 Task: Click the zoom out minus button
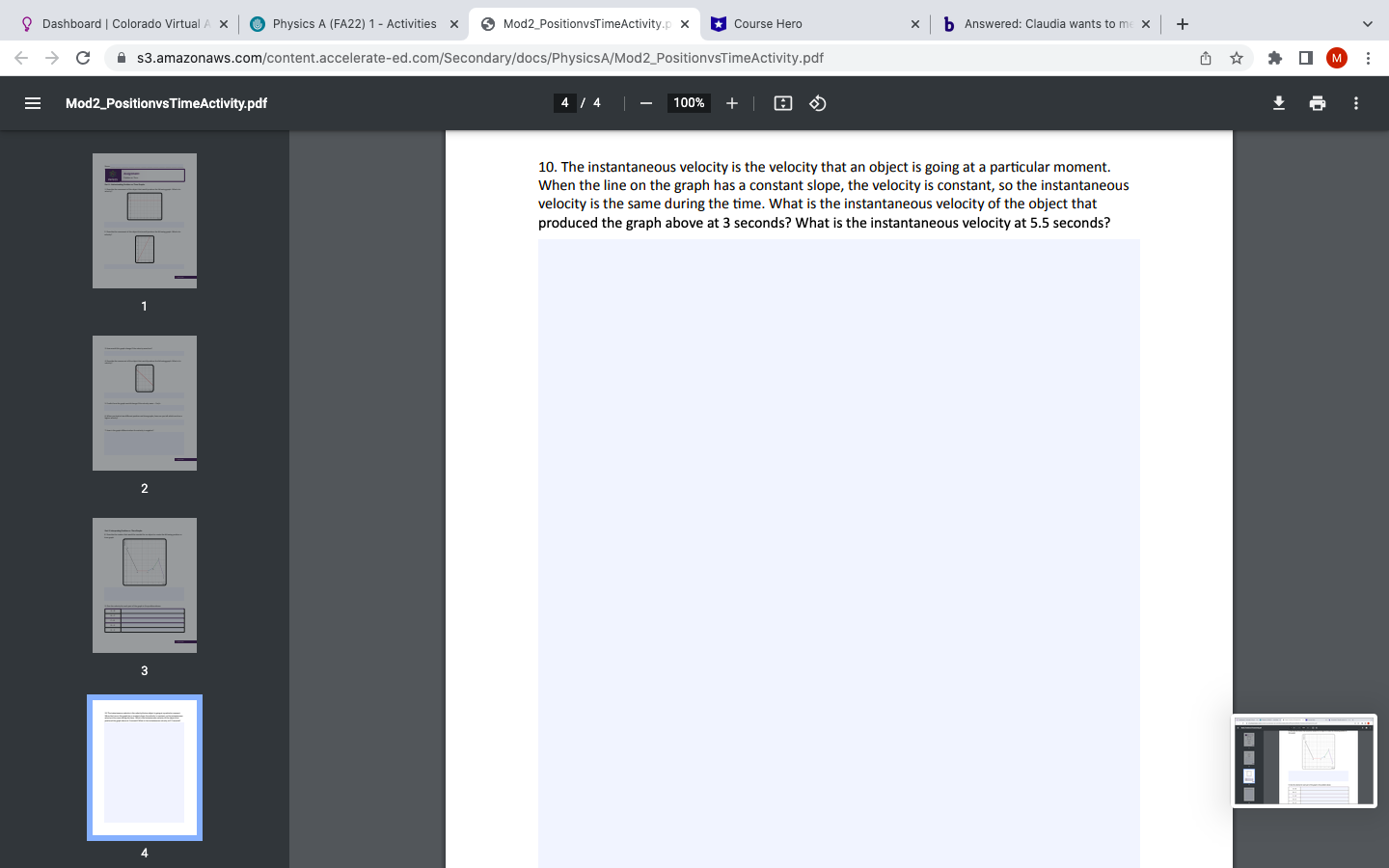(646, 103)
